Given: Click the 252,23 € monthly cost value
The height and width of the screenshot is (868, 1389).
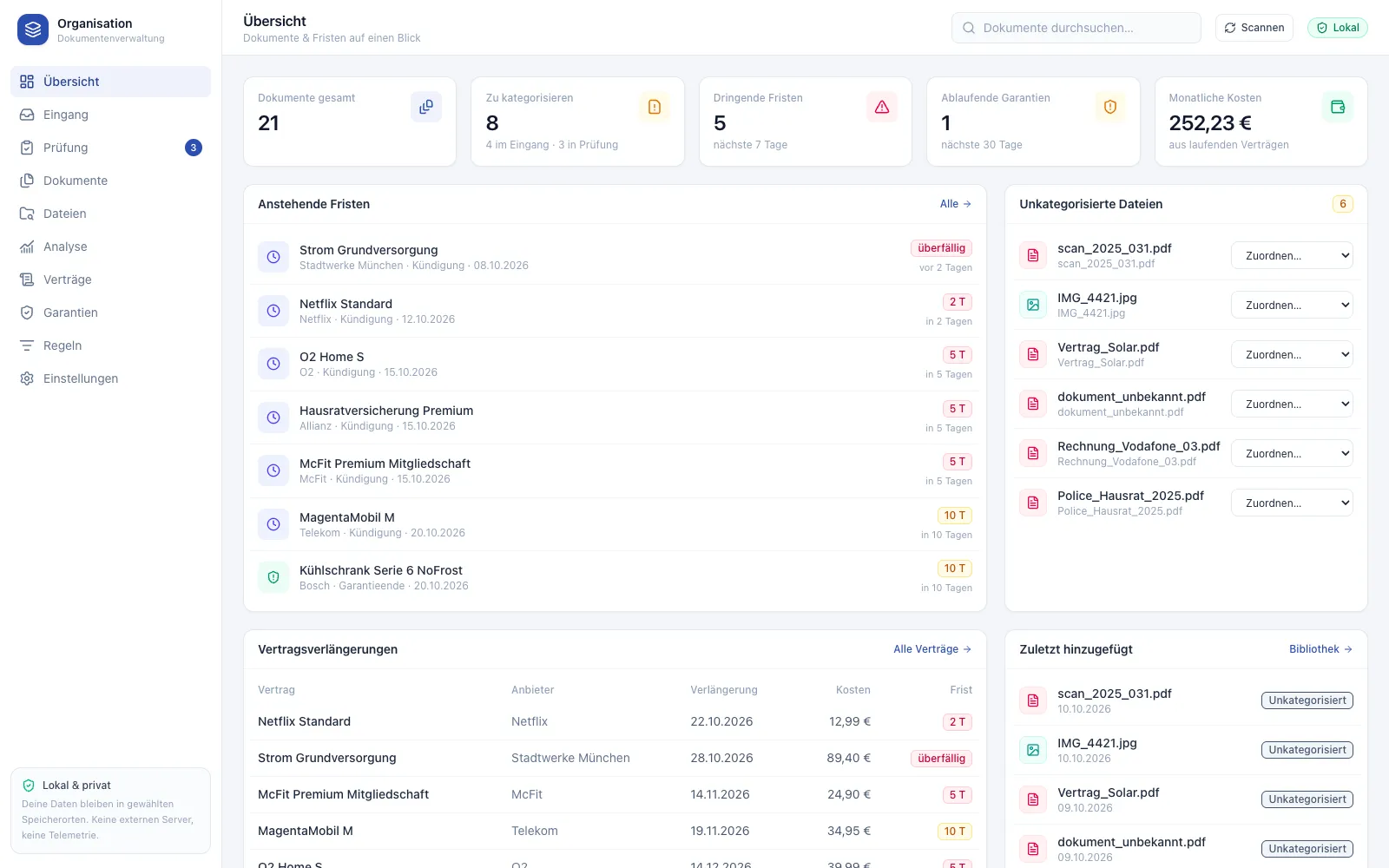Looking at the screenshot, I should (x=1210, y=123).
